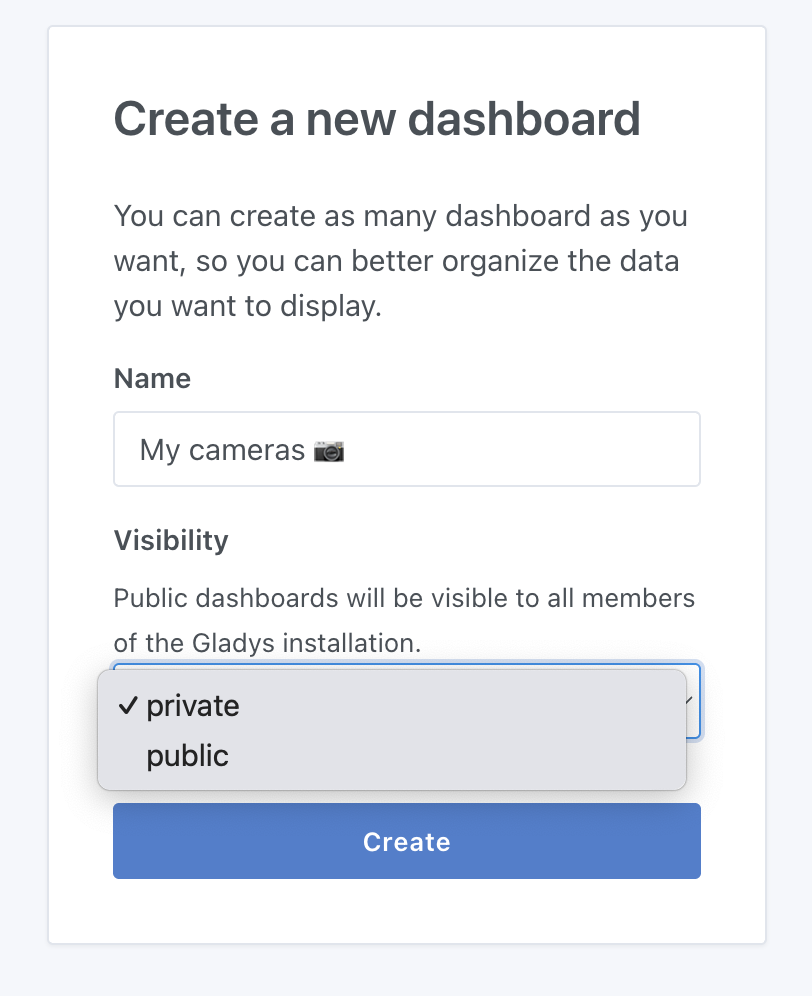
Task: Click inside the dashboard Name input
Action: pos(406,449)
